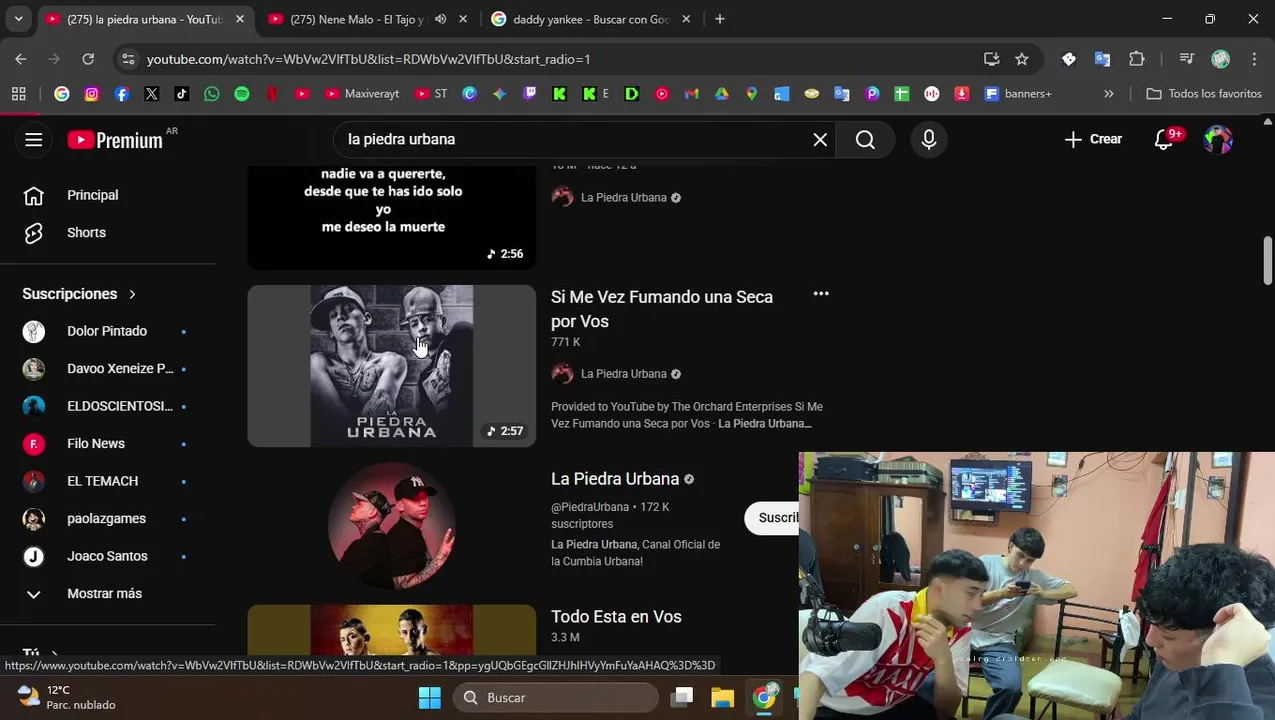The image size is (1275, 720).
Task: Bookmark this page with the star
Action: [x=1022, y=59]
